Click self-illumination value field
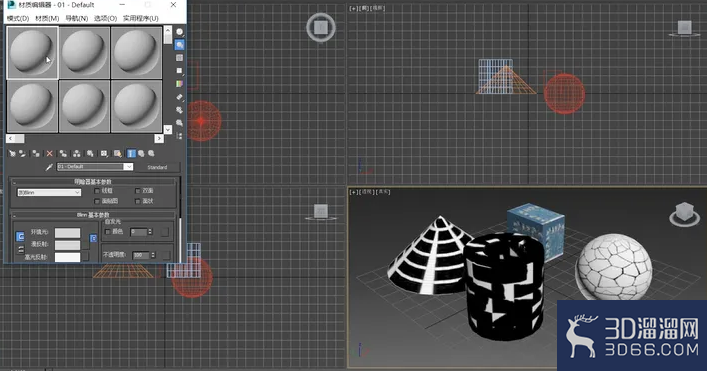This screenshot has width=707, height=371. [138, 232]
